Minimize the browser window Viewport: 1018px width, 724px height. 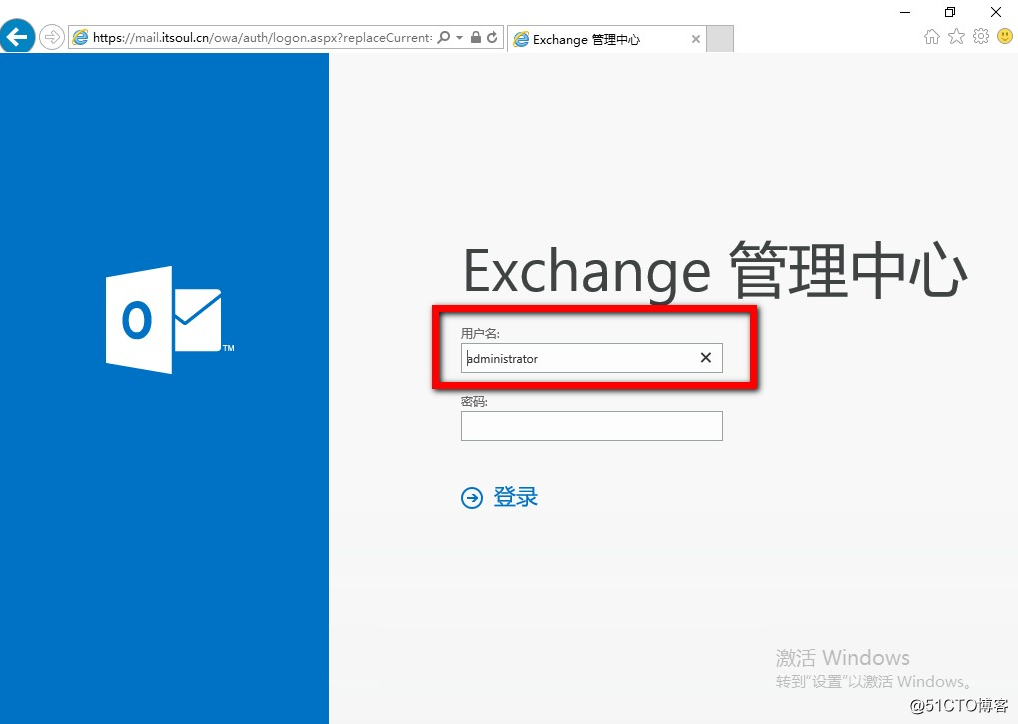click(x=905, y=12)
